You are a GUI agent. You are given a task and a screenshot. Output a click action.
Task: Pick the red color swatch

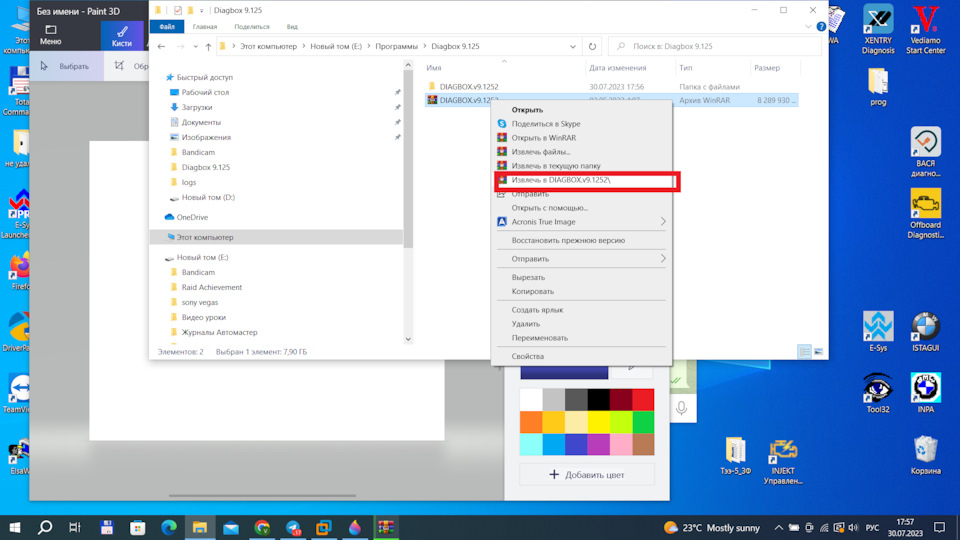pyautogui.click(x=643, y=400)
